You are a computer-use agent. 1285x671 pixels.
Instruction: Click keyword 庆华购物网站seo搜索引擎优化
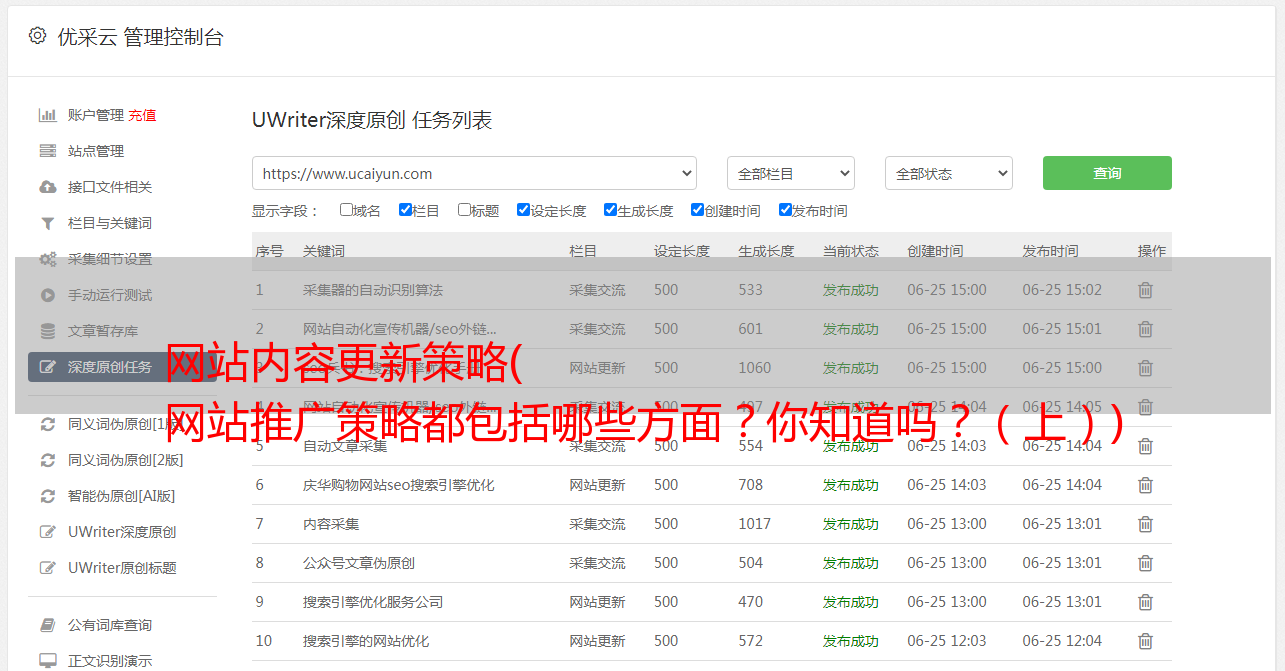(x=399, y=485)
